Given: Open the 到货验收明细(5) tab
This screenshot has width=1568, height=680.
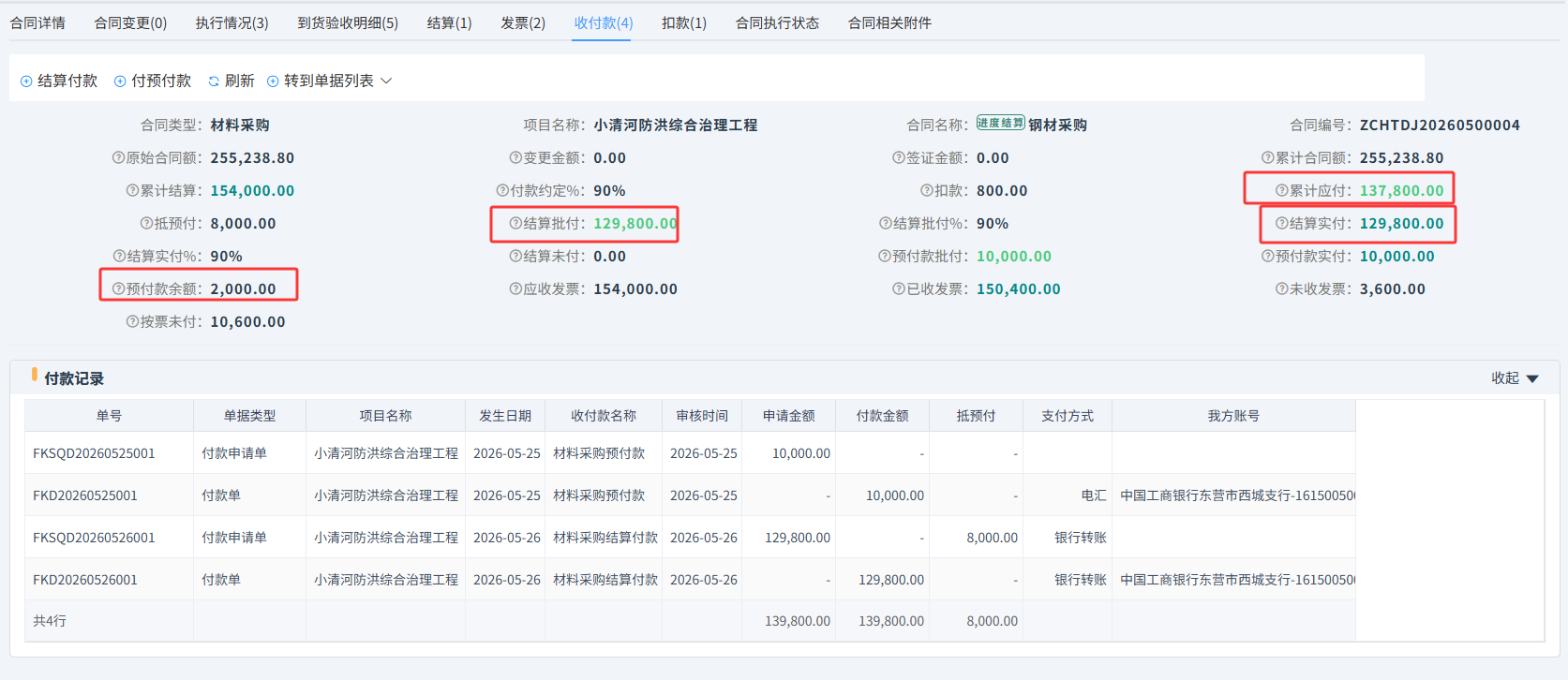Looking at the screenshot, I should pos(348,22).
